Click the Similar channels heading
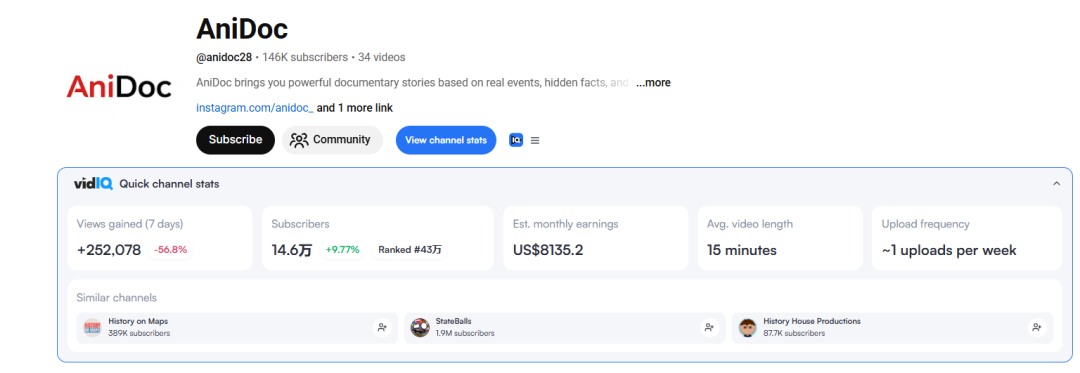1080x373 pixels. [x=116, y=297]
